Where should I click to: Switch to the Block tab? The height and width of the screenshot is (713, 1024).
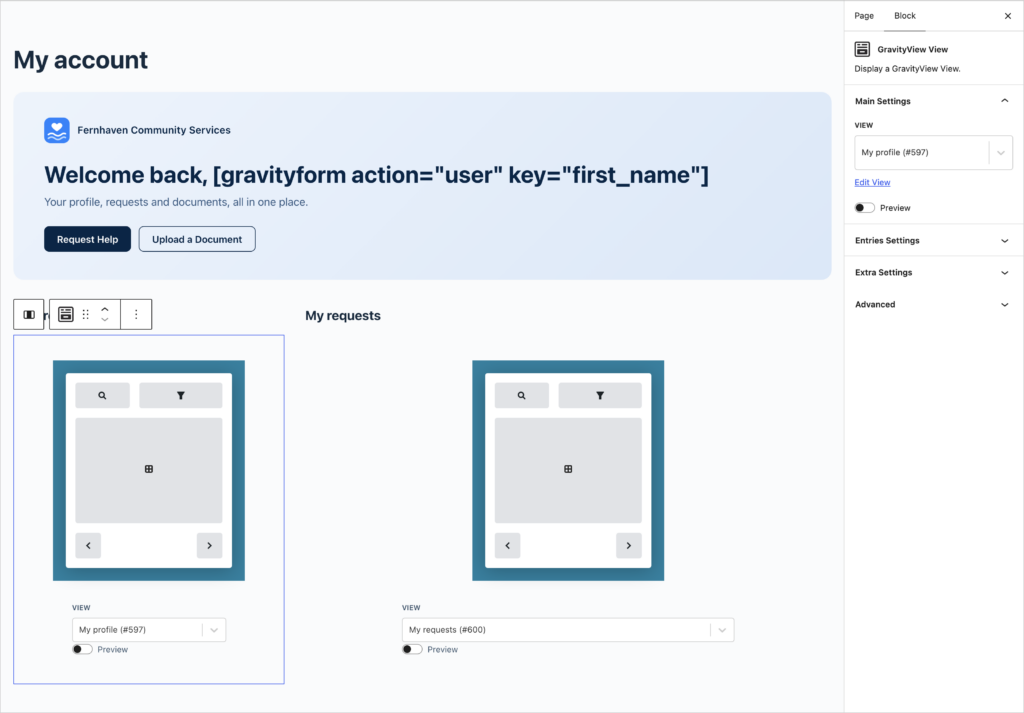904,16
